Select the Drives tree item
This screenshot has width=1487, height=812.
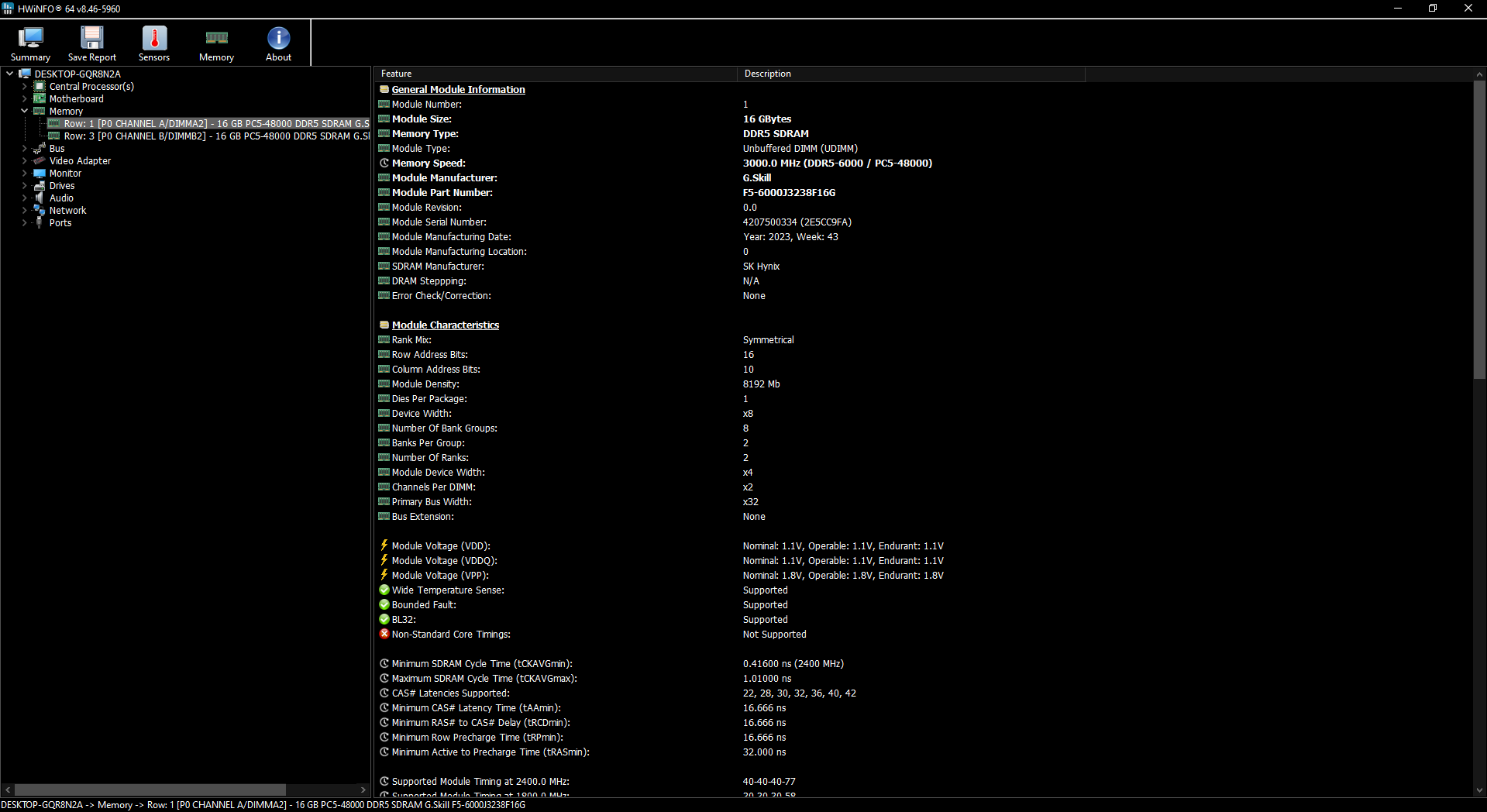[62, 185]
